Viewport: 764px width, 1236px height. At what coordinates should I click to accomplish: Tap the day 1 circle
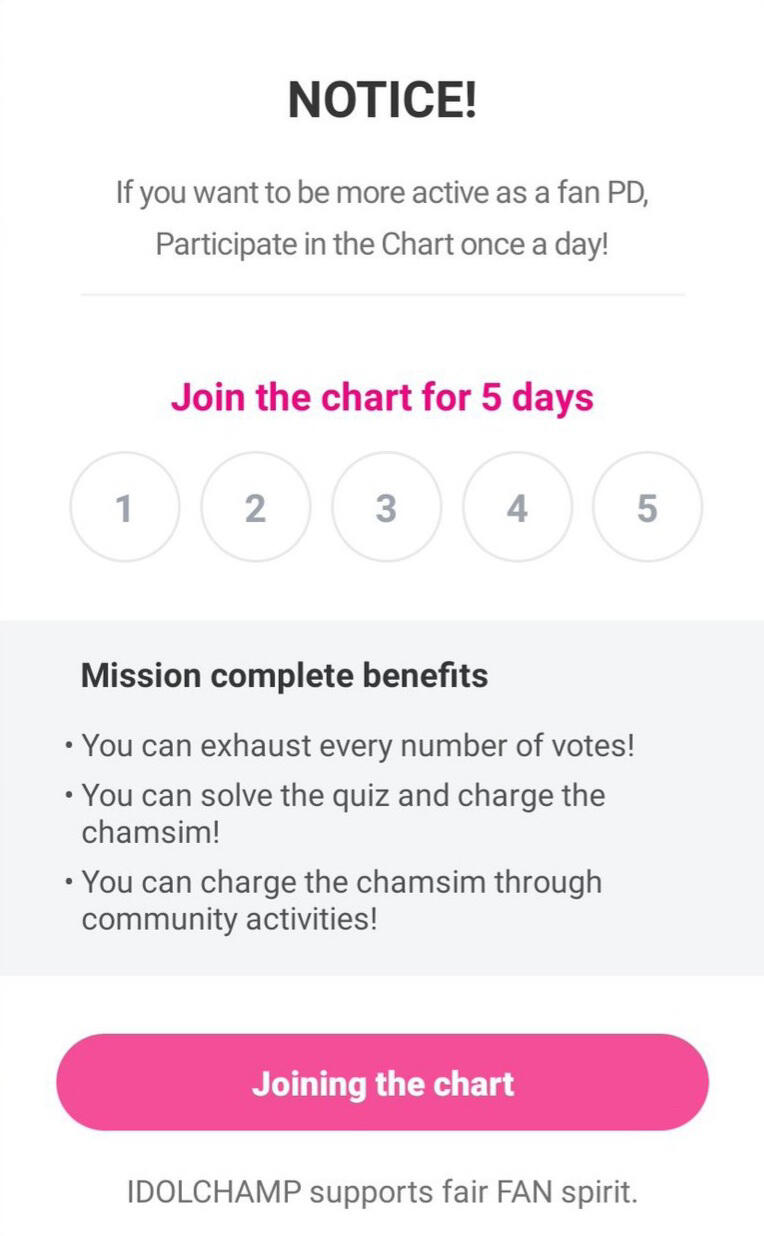pos(124,507)
